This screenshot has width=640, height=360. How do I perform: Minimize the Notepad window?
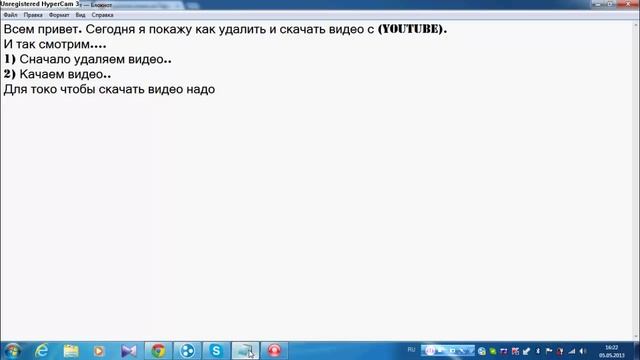pyautogui.click(x=598, y=4)
